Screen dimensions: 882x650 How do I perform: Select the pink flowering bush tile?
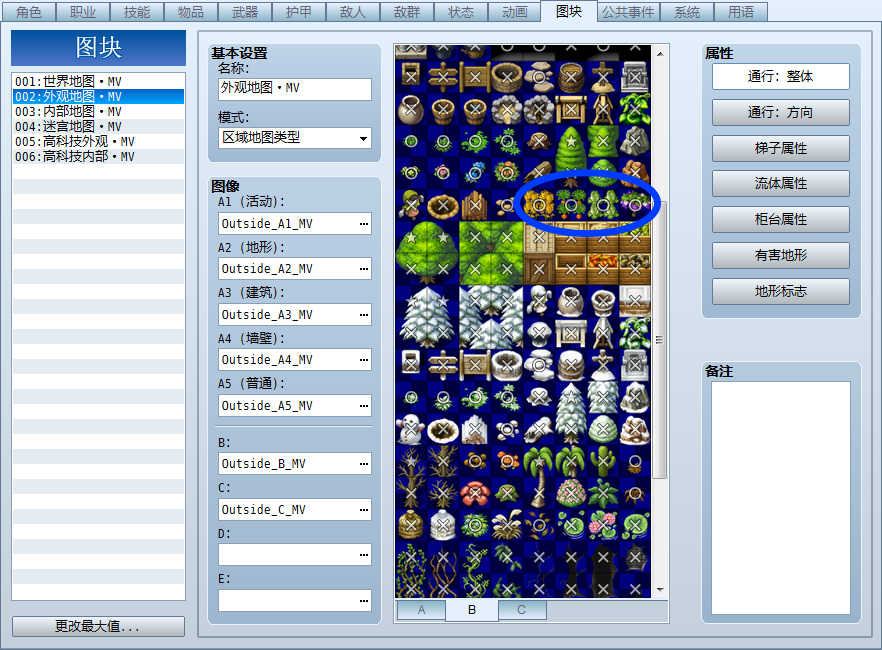point(571,494)
